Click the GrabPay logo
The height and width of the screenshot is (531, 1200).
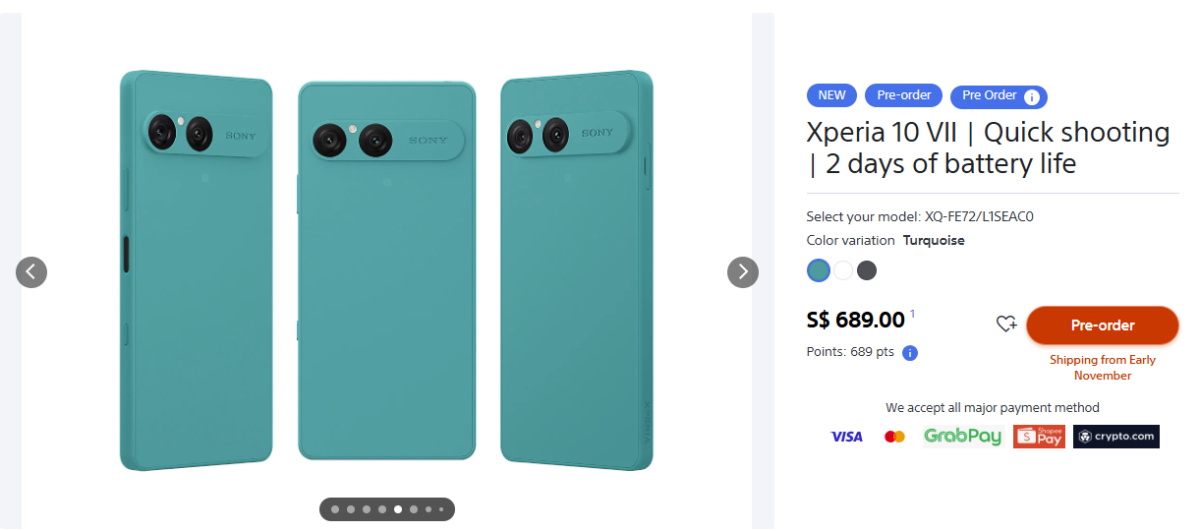(x=962, y=437)
